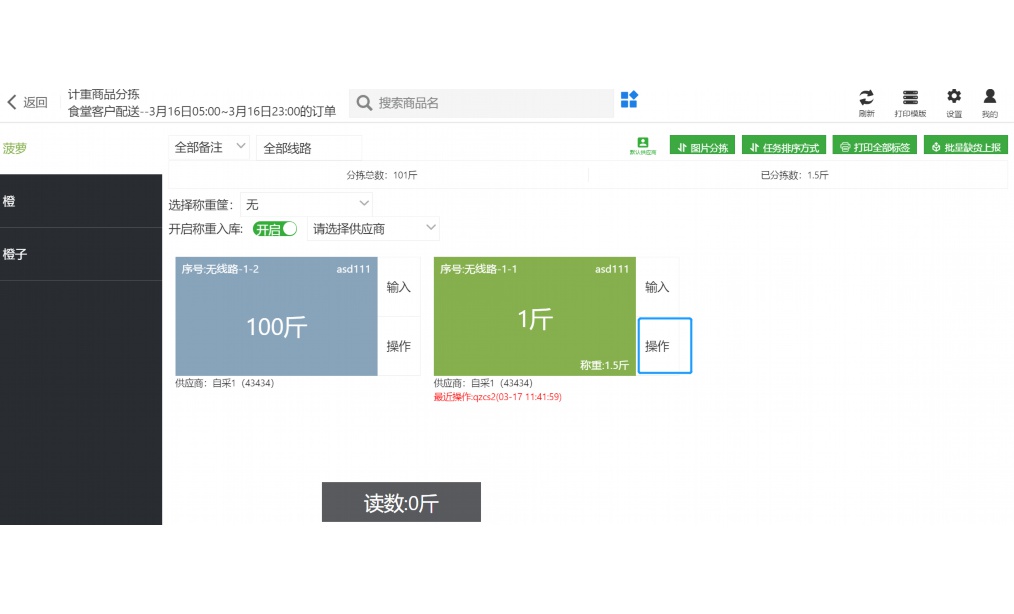The width and height of the screenshot is (1014, 614).
Task: Select the 橙 category in the sidebar
Action: (81, 201)
